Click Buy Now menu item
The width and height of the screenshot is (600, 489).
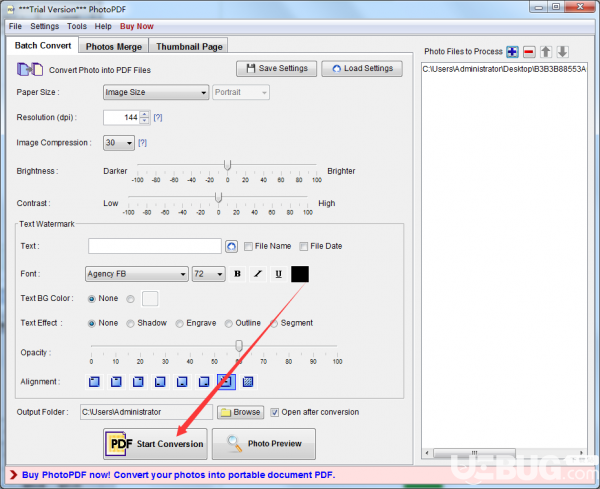click(x=137, y=26)
